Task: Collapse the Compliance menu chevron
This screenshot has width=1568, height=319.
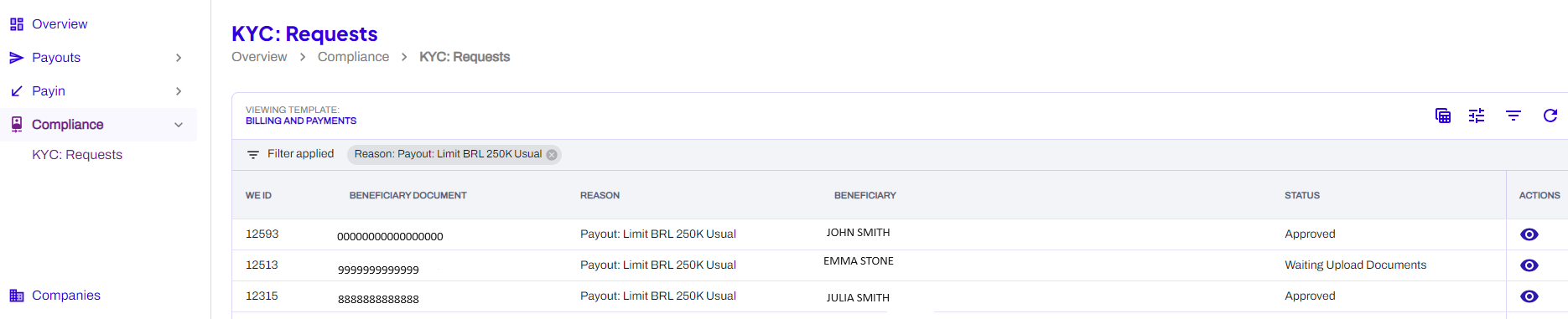Action: point(179,125)
